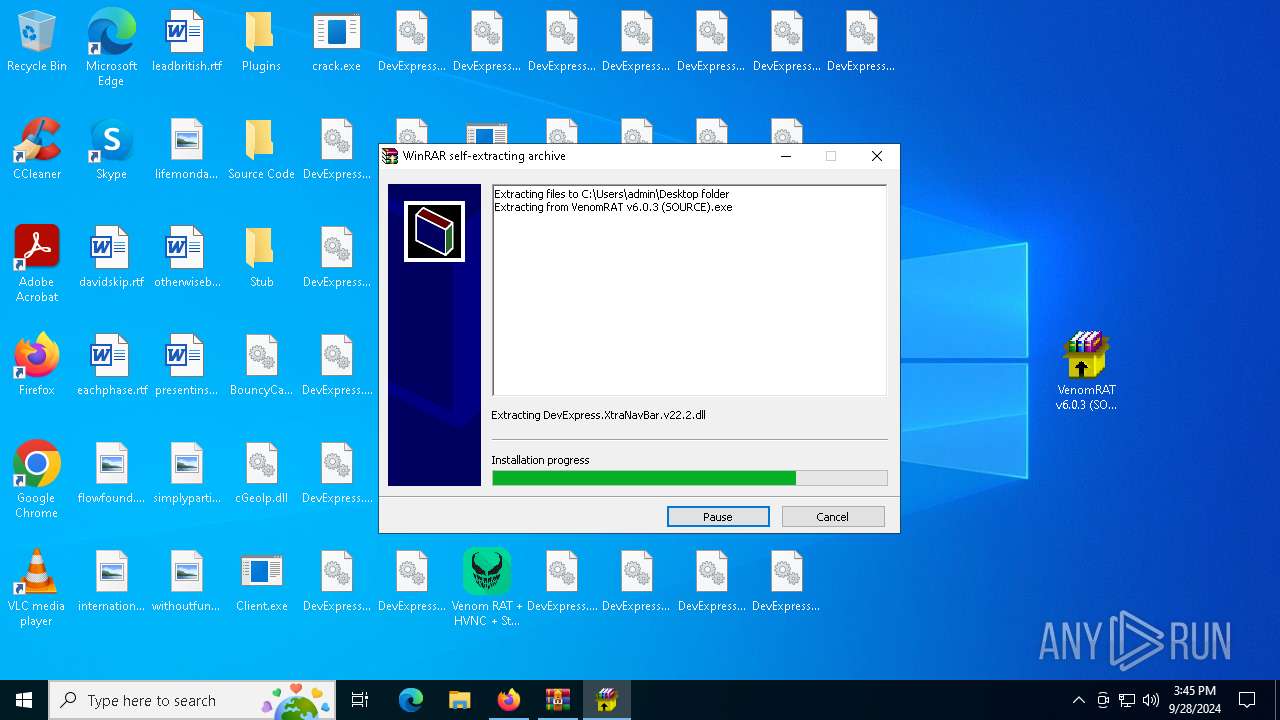This screenshot has width=1280, height=720.
Task: Select flowfound... image file
Action: tap(111, 474)
